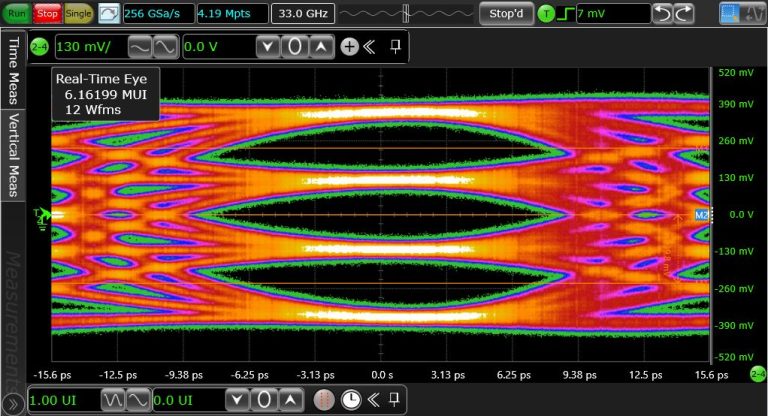Click the M2 marker tag on the right edge
The image size is (768, 416).
702,215
